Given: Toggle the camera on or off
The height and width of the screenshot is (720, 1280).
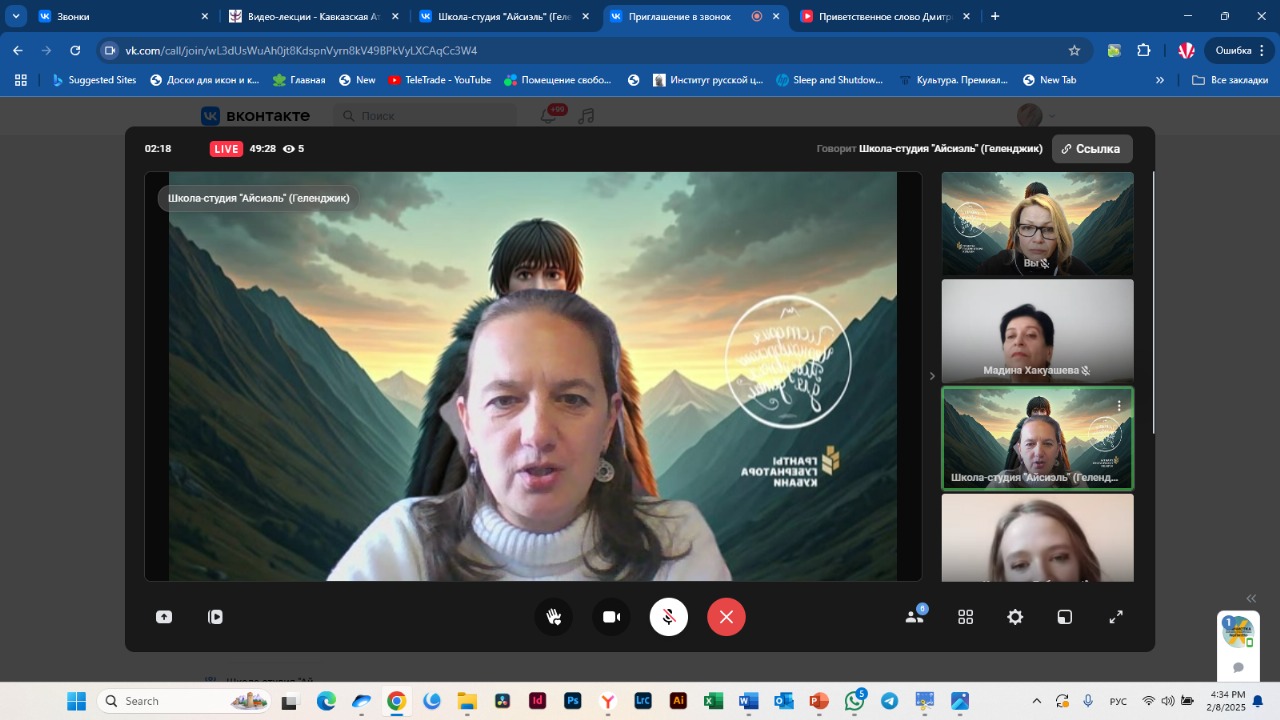Looking at the screenshot, I should tap(611, 617).
